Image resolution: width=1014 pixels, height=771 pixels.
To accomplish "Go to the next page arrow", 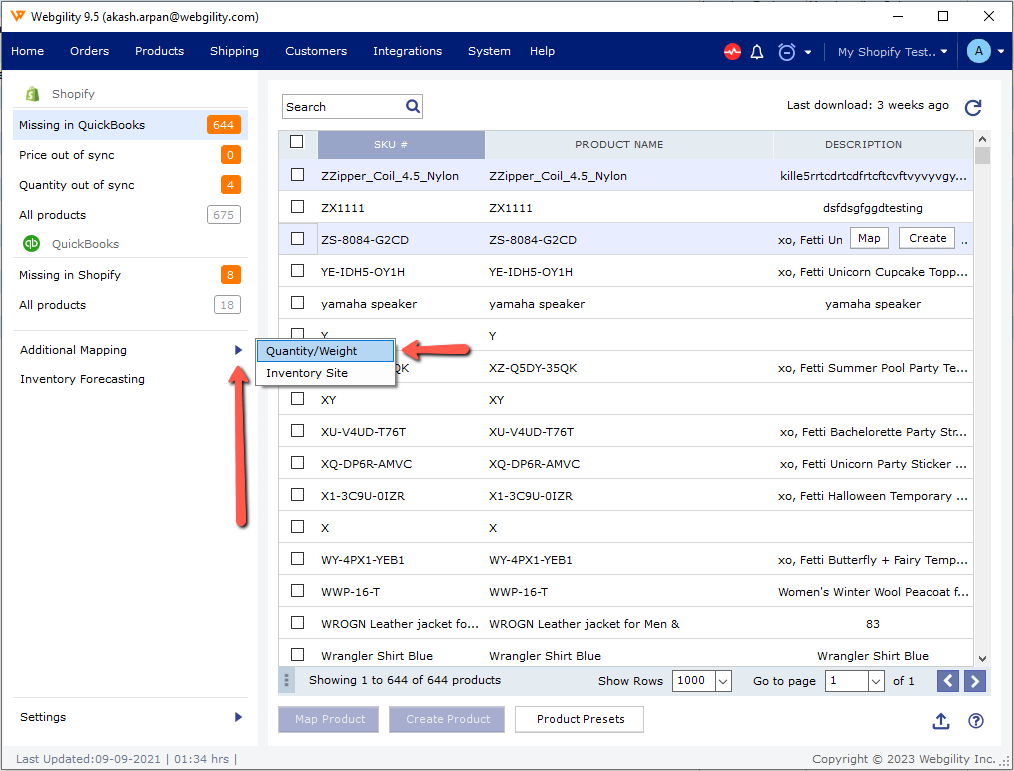I will (x=975, y=680).
